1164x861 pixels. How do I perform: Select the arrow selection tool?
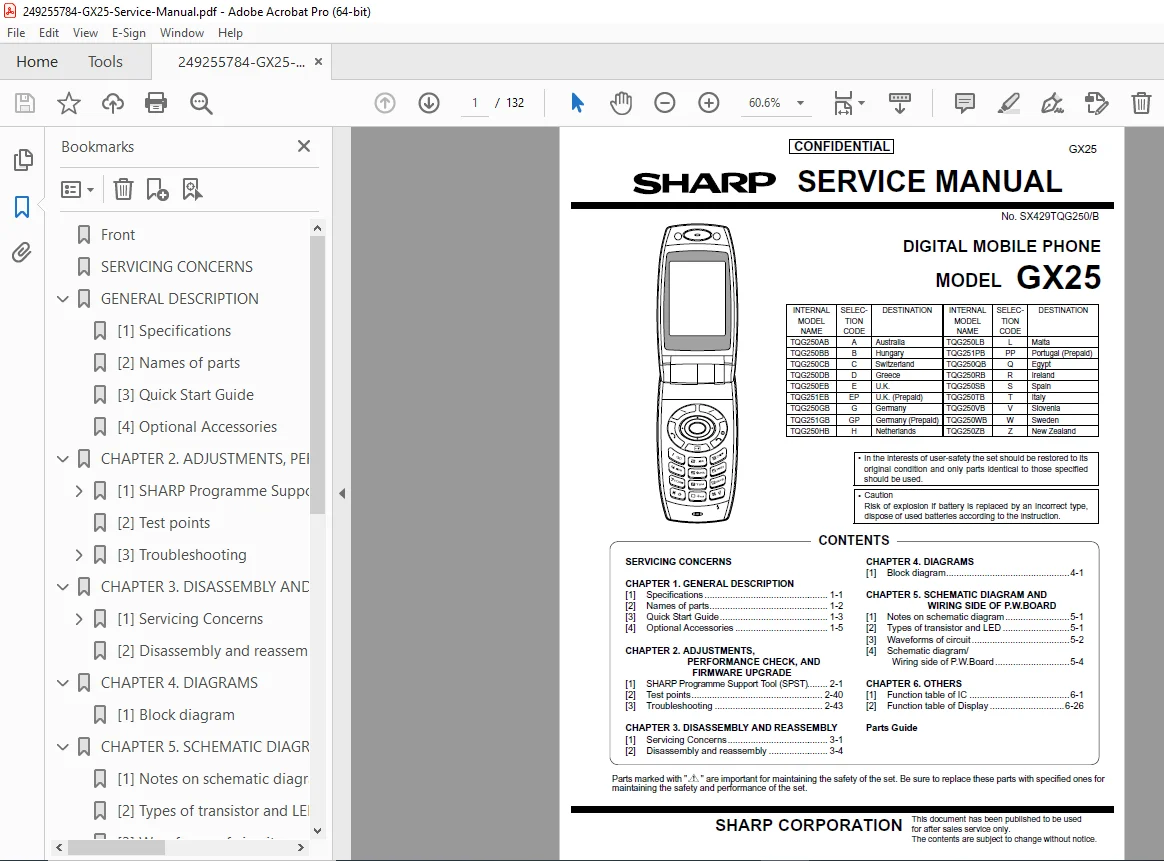coord(577,102)
